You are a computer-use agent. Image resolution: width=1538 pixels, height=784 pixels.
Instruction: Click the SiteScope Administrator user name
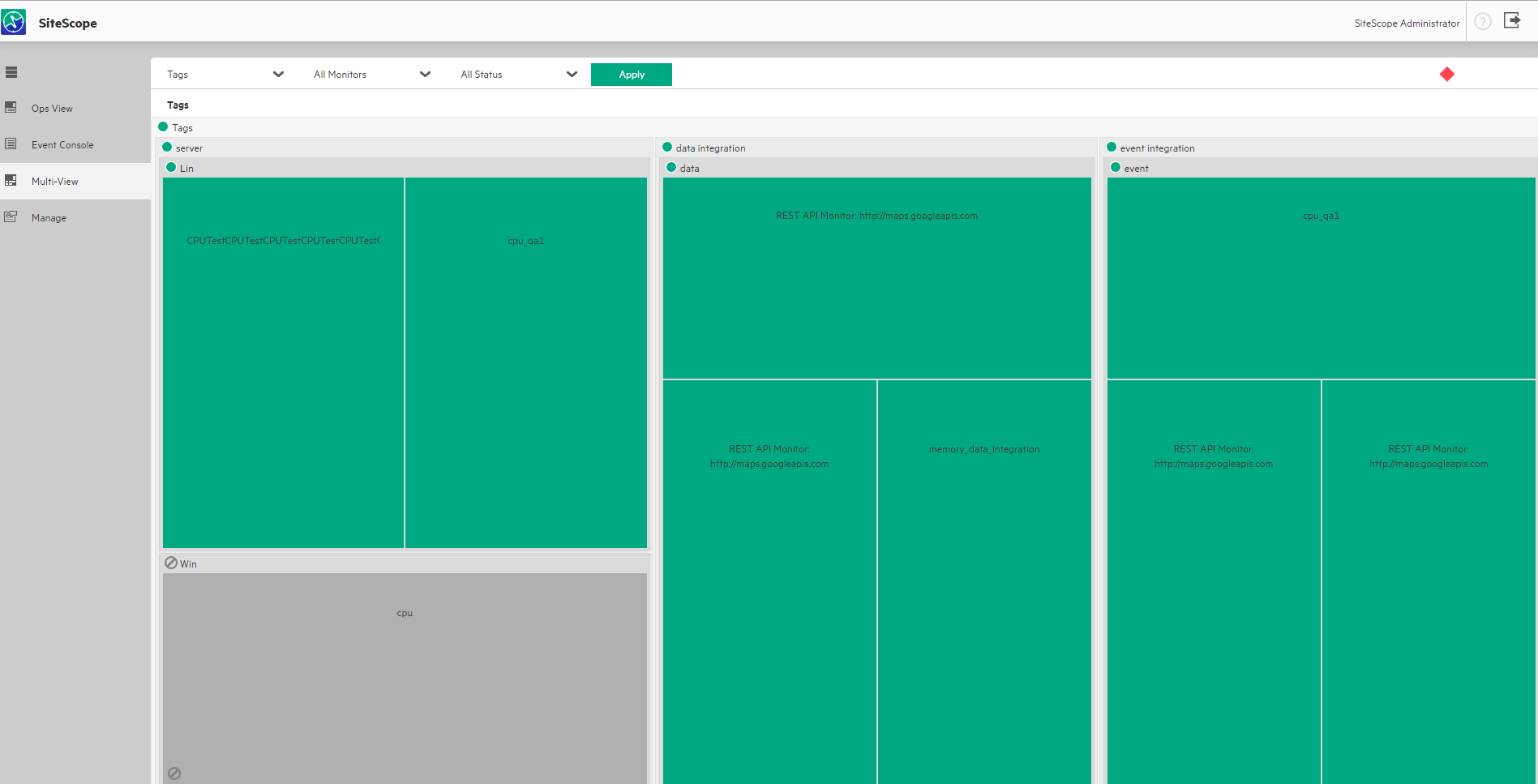1407,24
